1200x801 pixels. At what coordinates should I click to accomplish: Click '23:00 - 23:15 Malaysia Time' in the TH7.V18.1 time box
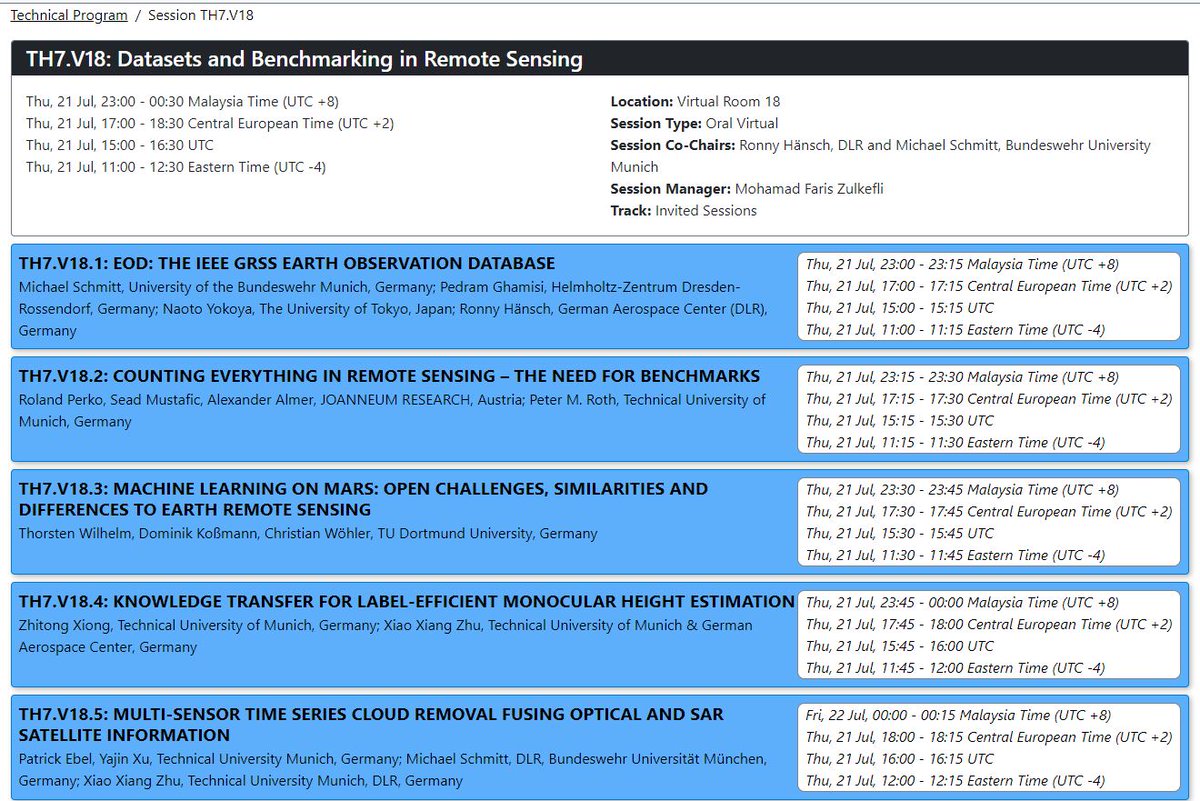(962, 264)
